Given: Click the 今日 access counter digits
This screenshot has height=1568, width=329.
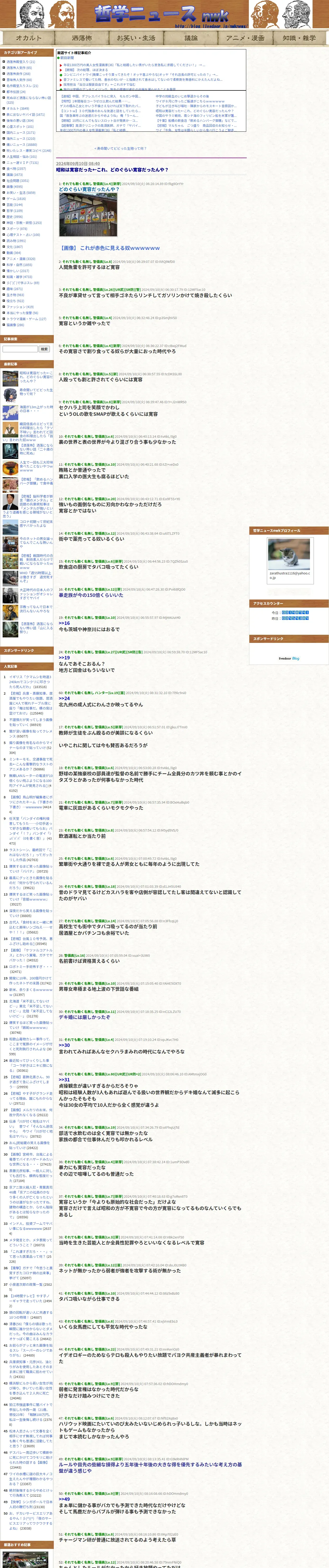Looking at the screenshot, I should click(295, 612).
